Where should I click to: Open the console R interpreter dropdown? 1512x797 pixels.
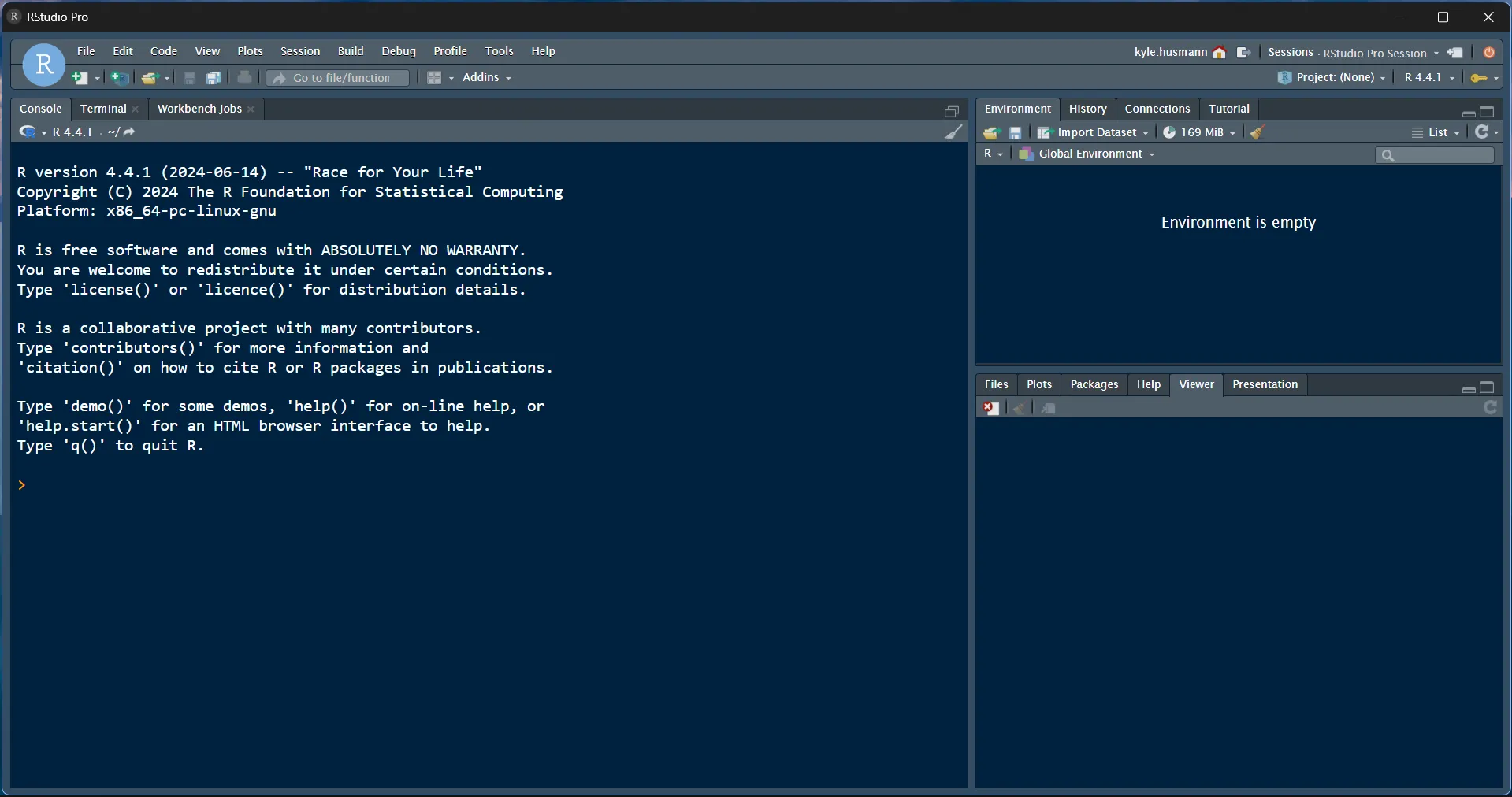[x=32, y=132]
